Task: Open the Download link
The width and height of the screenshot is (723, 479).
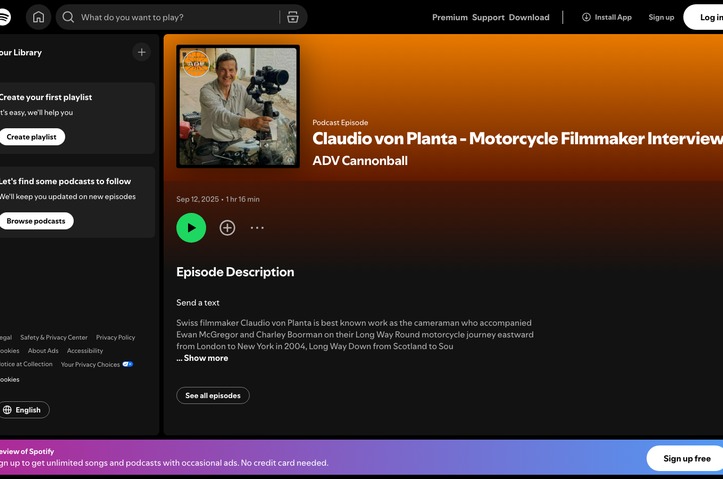Action: tap(529, 17)
